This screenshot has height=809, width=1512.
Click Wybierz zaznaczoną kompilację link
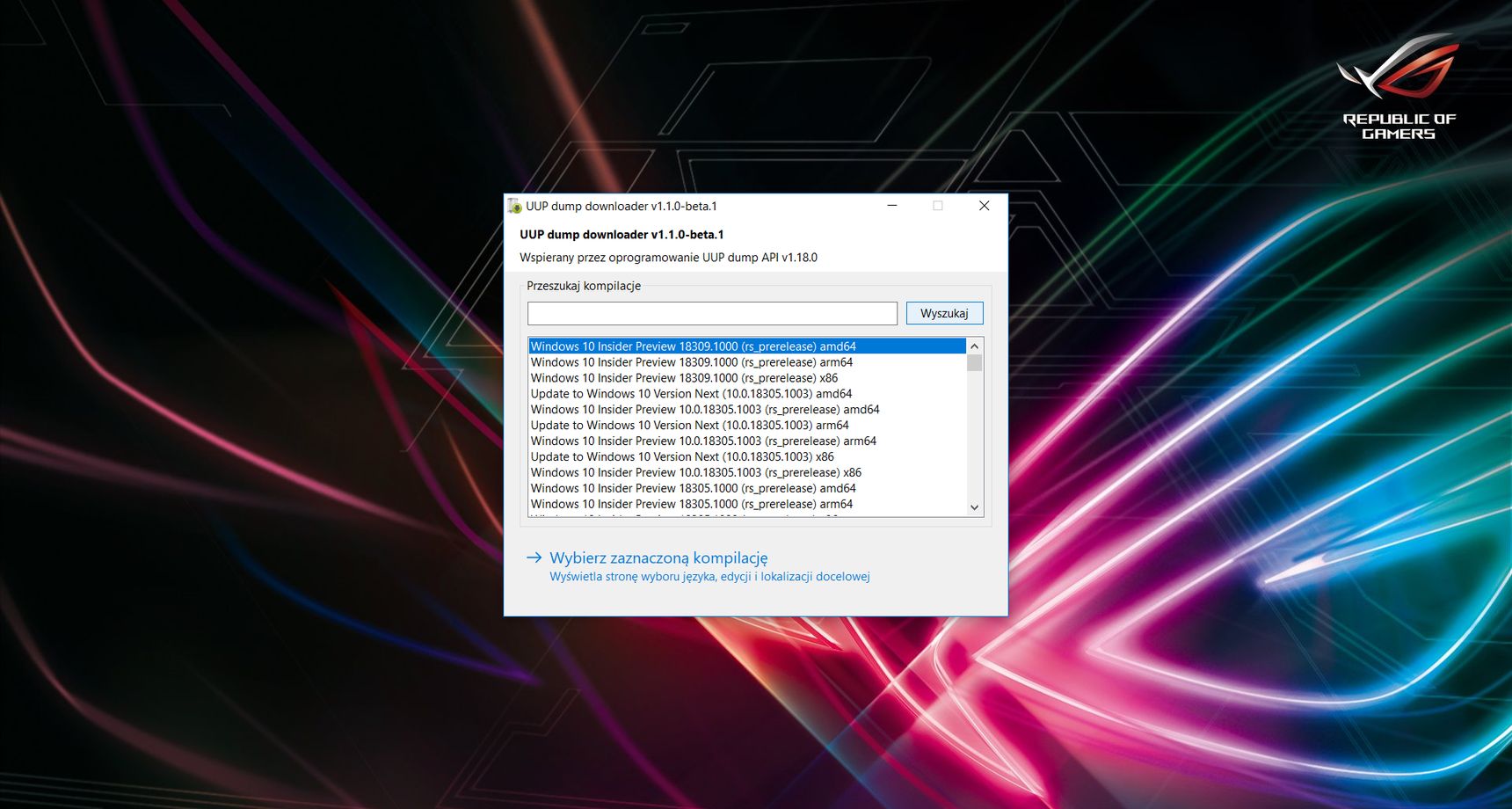658,558
